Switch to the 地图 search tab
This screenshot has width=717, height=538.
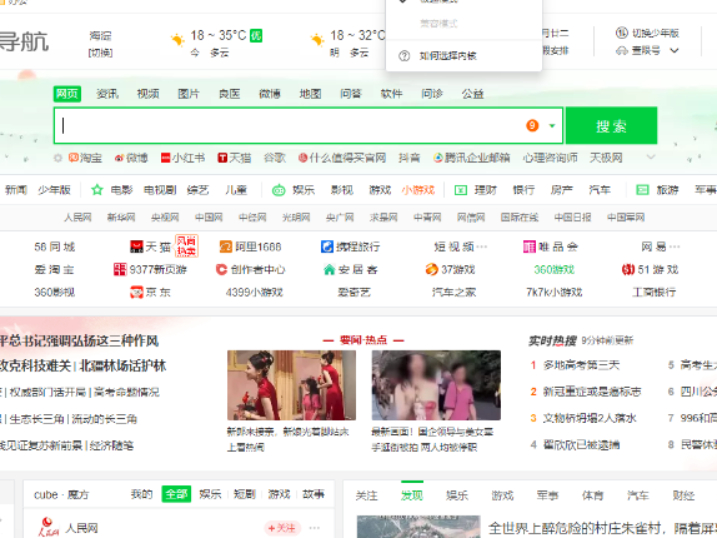pyautogui.click(x=310, y=94)
